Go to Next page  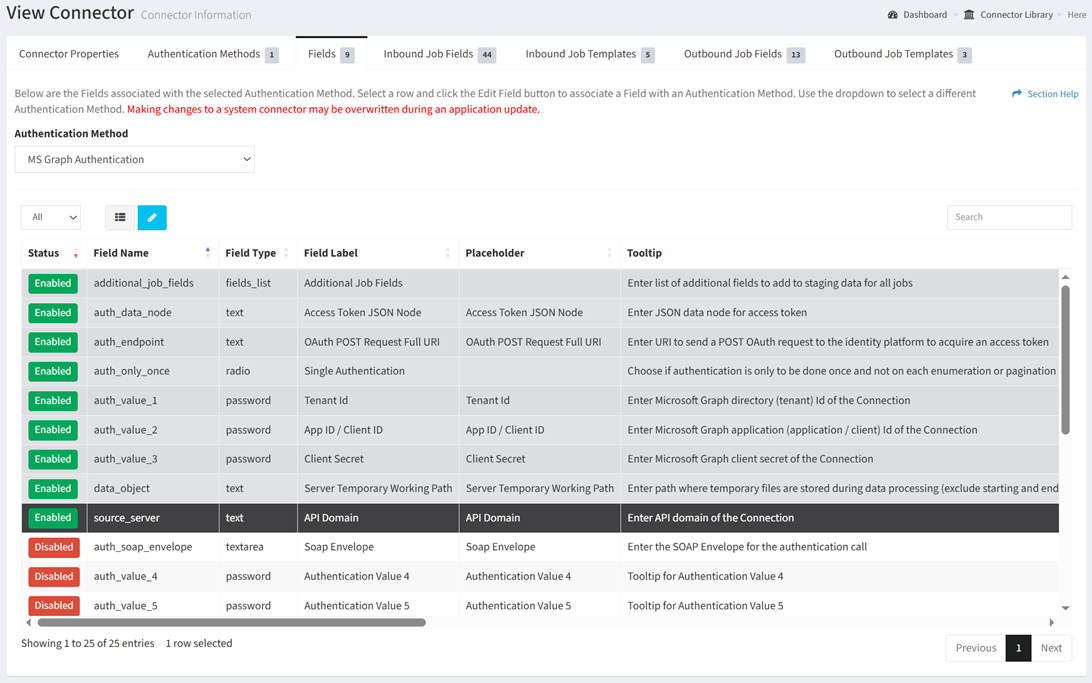(1051, 648)
